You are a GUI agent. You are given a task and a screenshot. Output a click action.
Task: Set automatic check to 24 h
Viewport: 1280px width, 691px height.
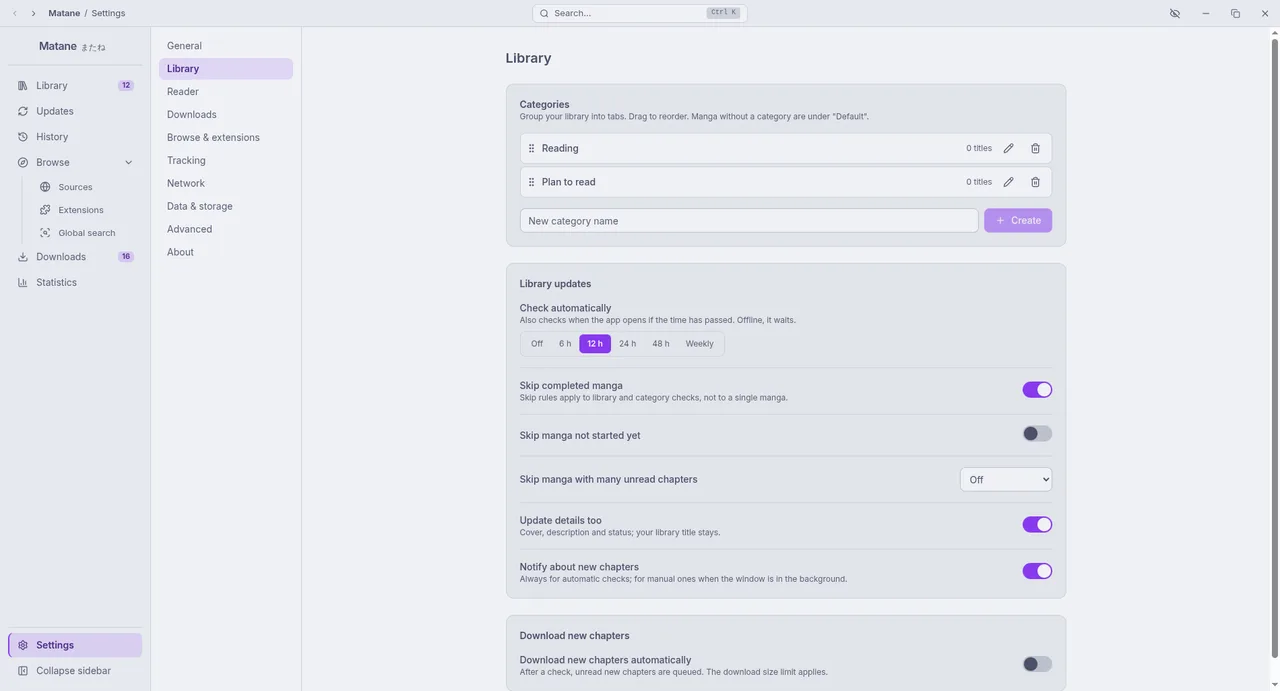tap(627, 344)
